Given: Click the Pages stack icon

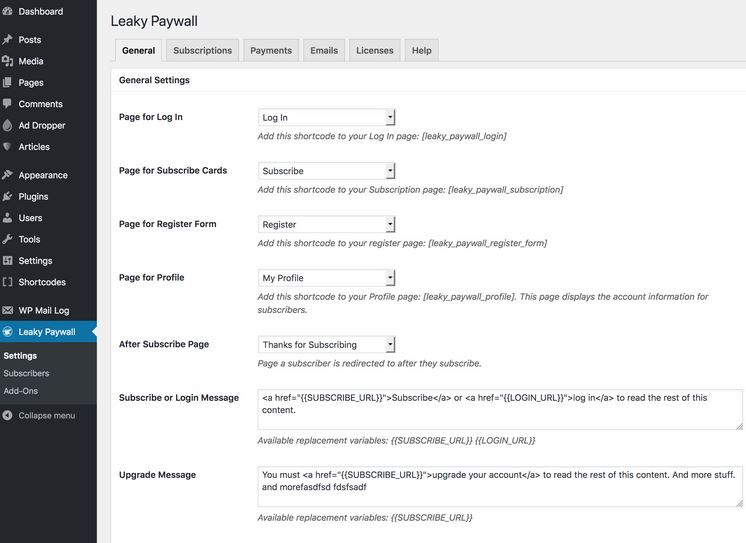Looking at the screenshot, I should [7, 82].
